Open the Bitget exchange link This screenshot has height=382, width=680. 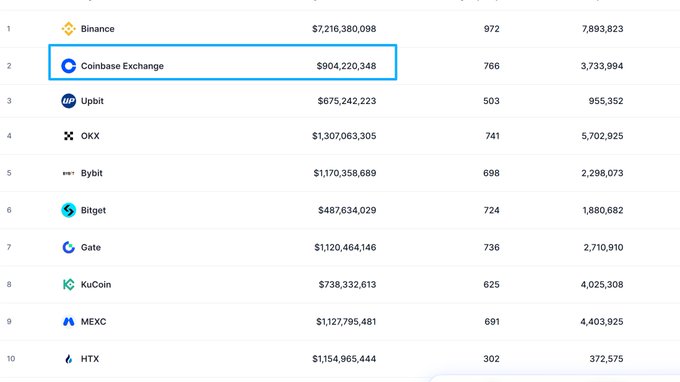(x=93, y=210)
